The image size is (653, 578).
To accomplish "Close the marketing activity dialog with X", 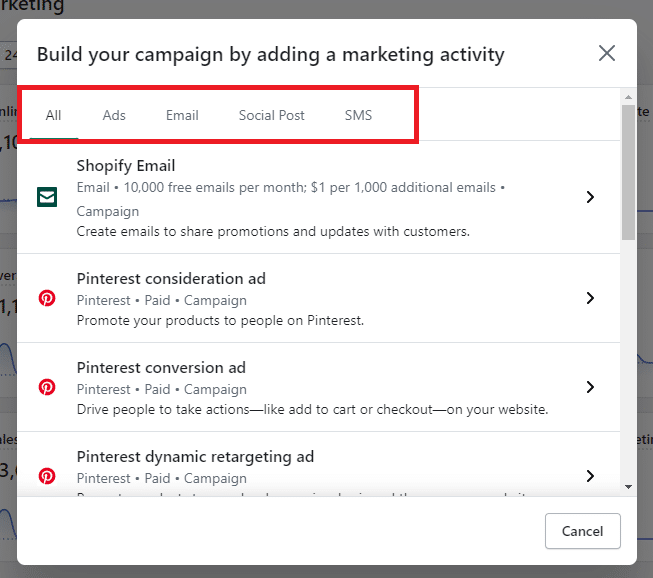I will [606, 53].
